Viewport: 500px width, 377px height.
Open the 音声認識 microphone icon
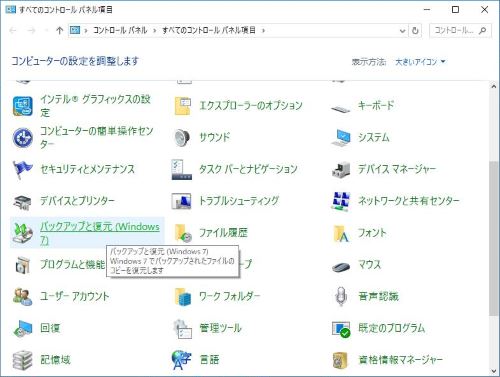coord(341,296)
